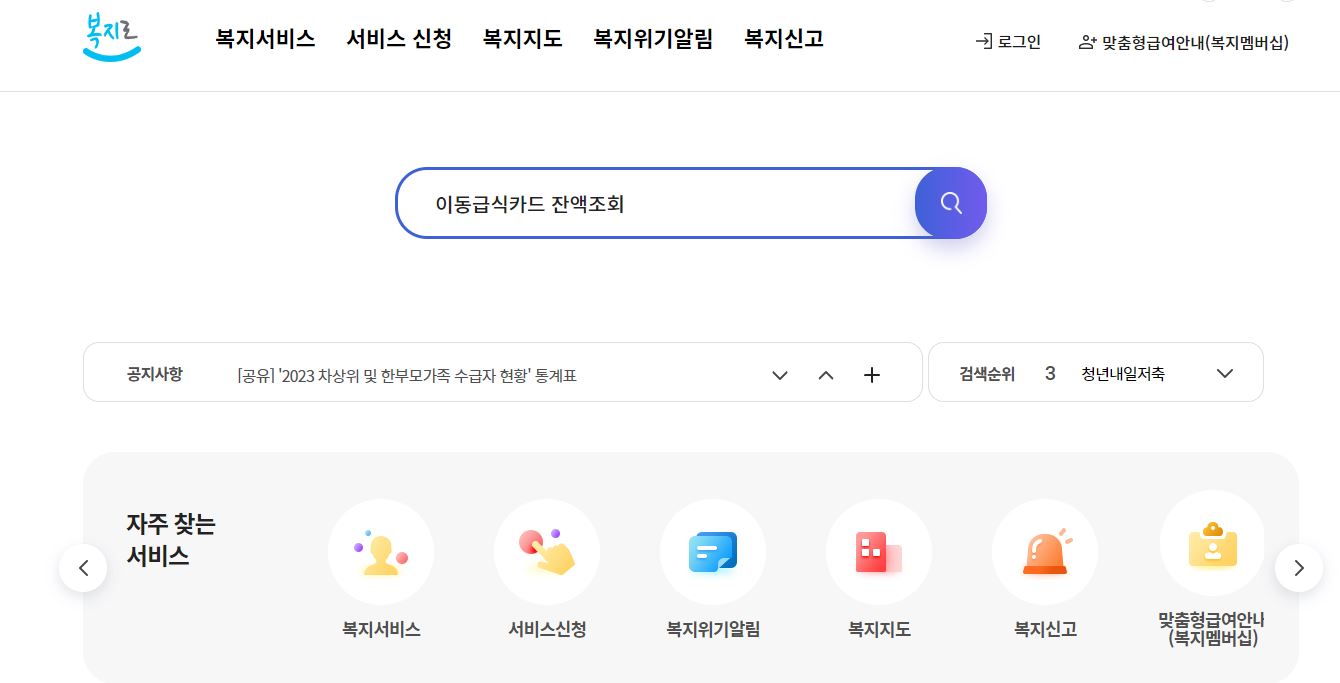The height and width of the screenshot is (683, 1340).
Task: Click the 복지서비스 person icon
Action: pyautogui.click(x=381, y=552)
